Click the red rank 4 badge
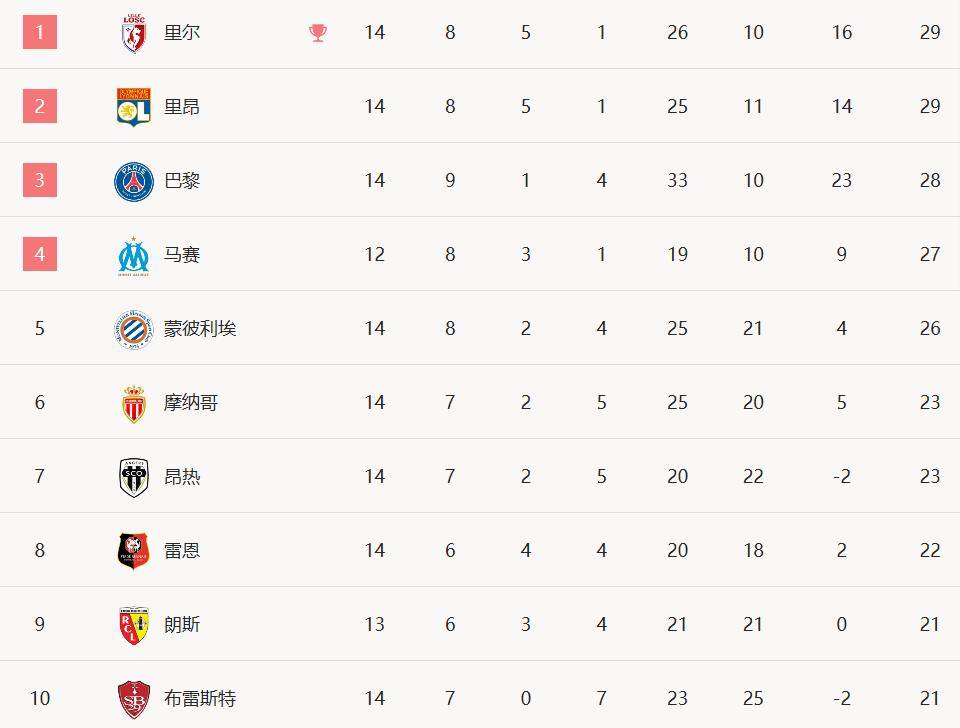The width and height of the screenshot is (960, 728). point(40,253)
